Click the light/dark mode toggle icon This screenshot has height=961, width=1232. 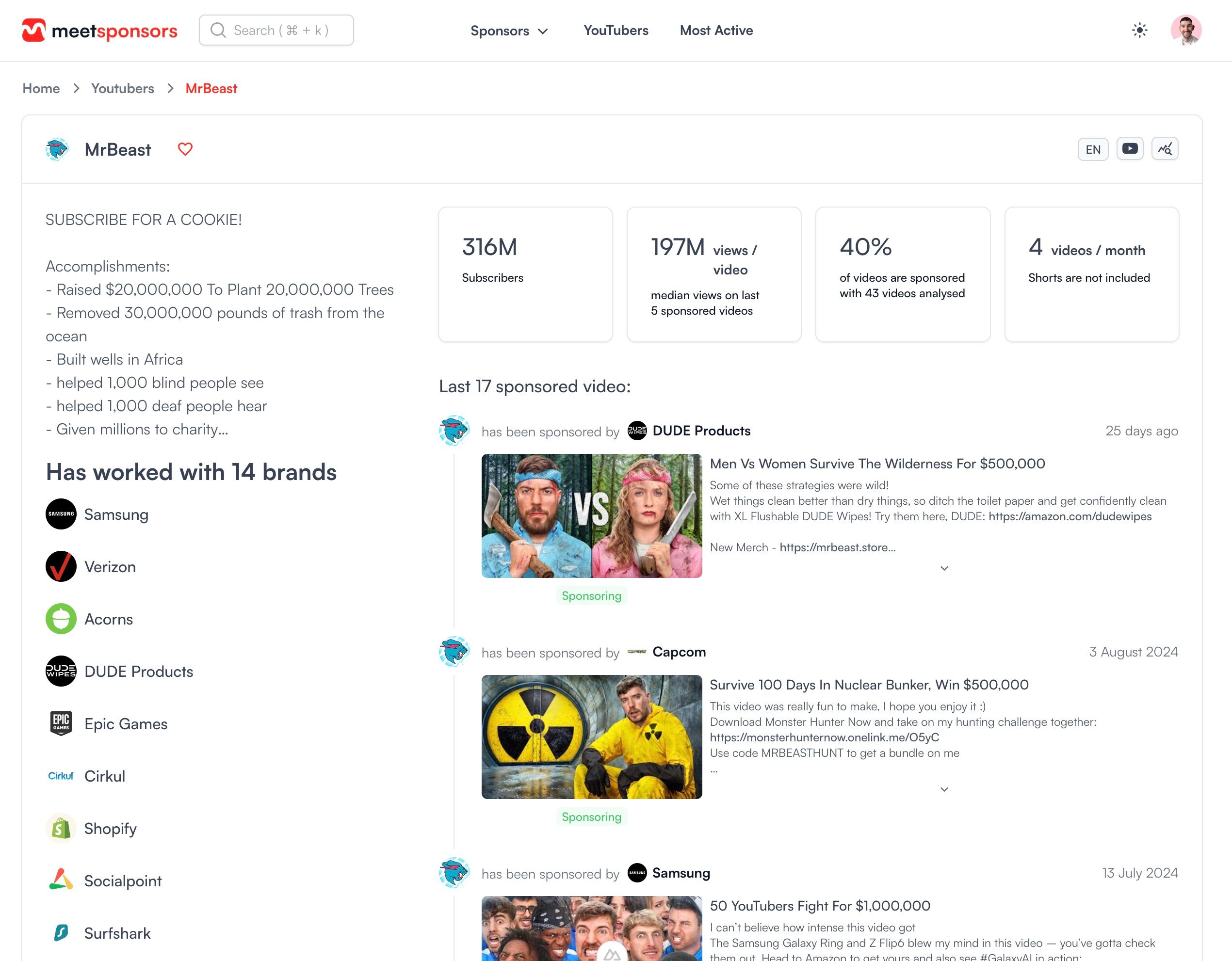pyautogui.click(x=1139, y=30)
